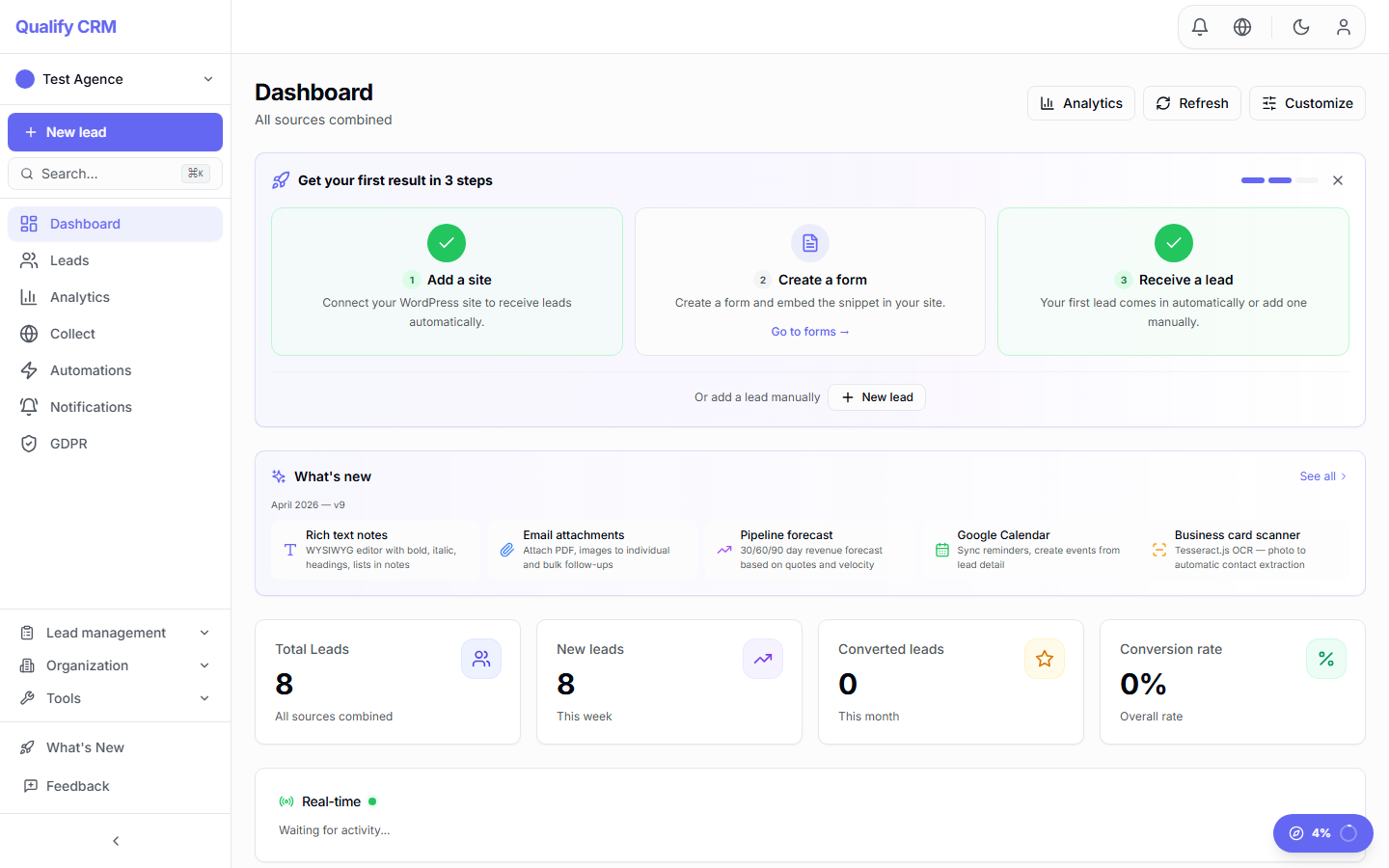Expand the Organization section
The image size is (1389, 868).
pos(89,665)
